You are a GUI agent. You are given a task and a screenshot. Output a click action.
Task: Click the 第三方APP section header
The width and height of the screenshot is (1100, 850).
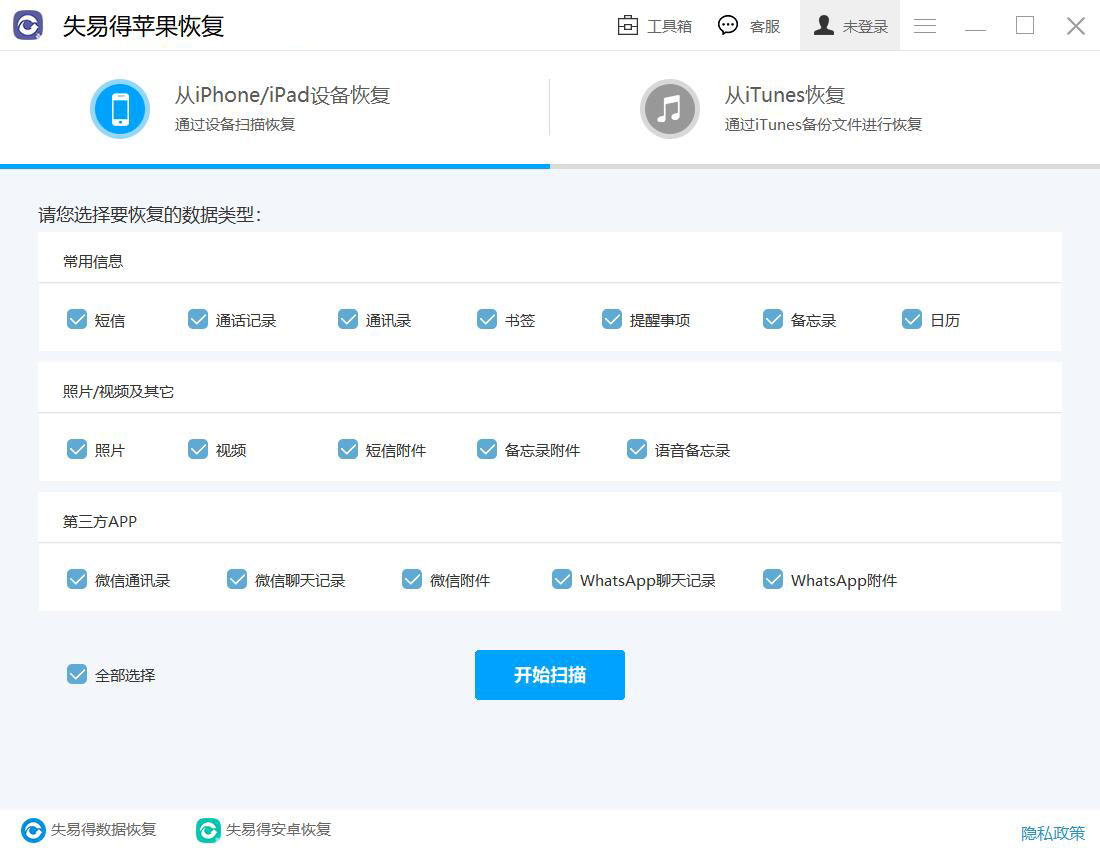(100, 522)
